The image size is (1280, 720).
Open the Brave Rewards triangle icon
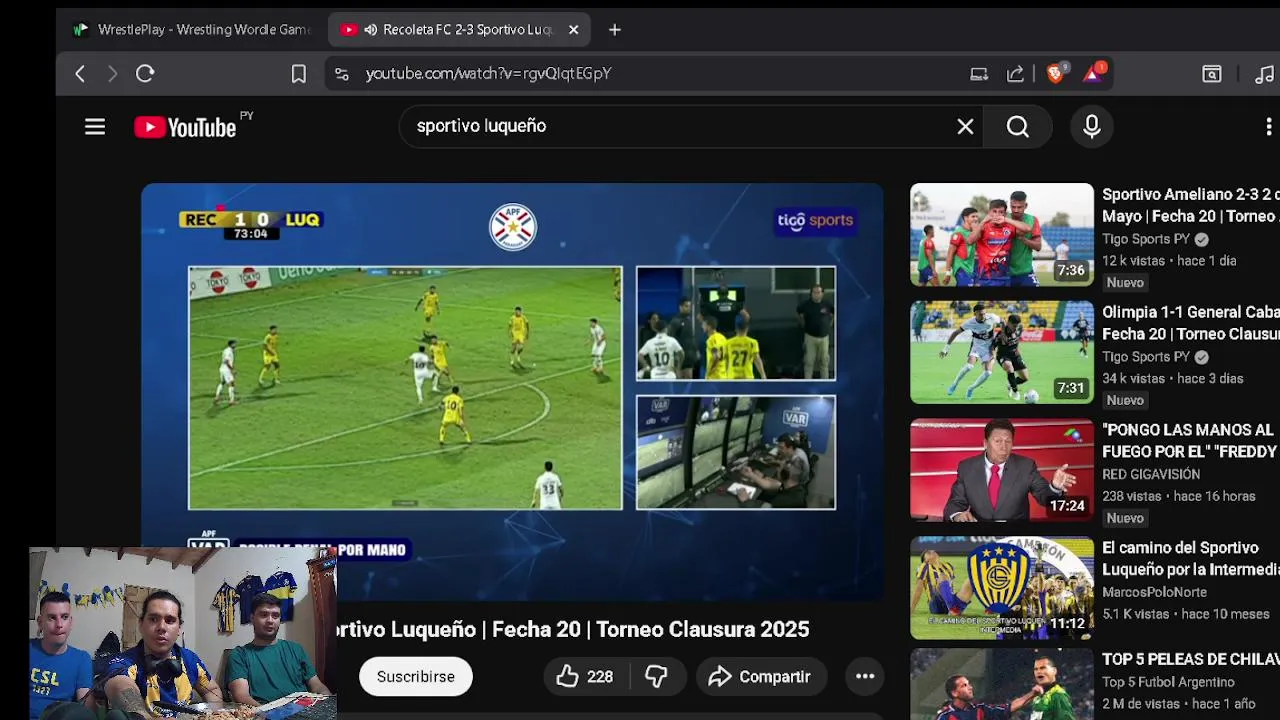click(1093, 72)
